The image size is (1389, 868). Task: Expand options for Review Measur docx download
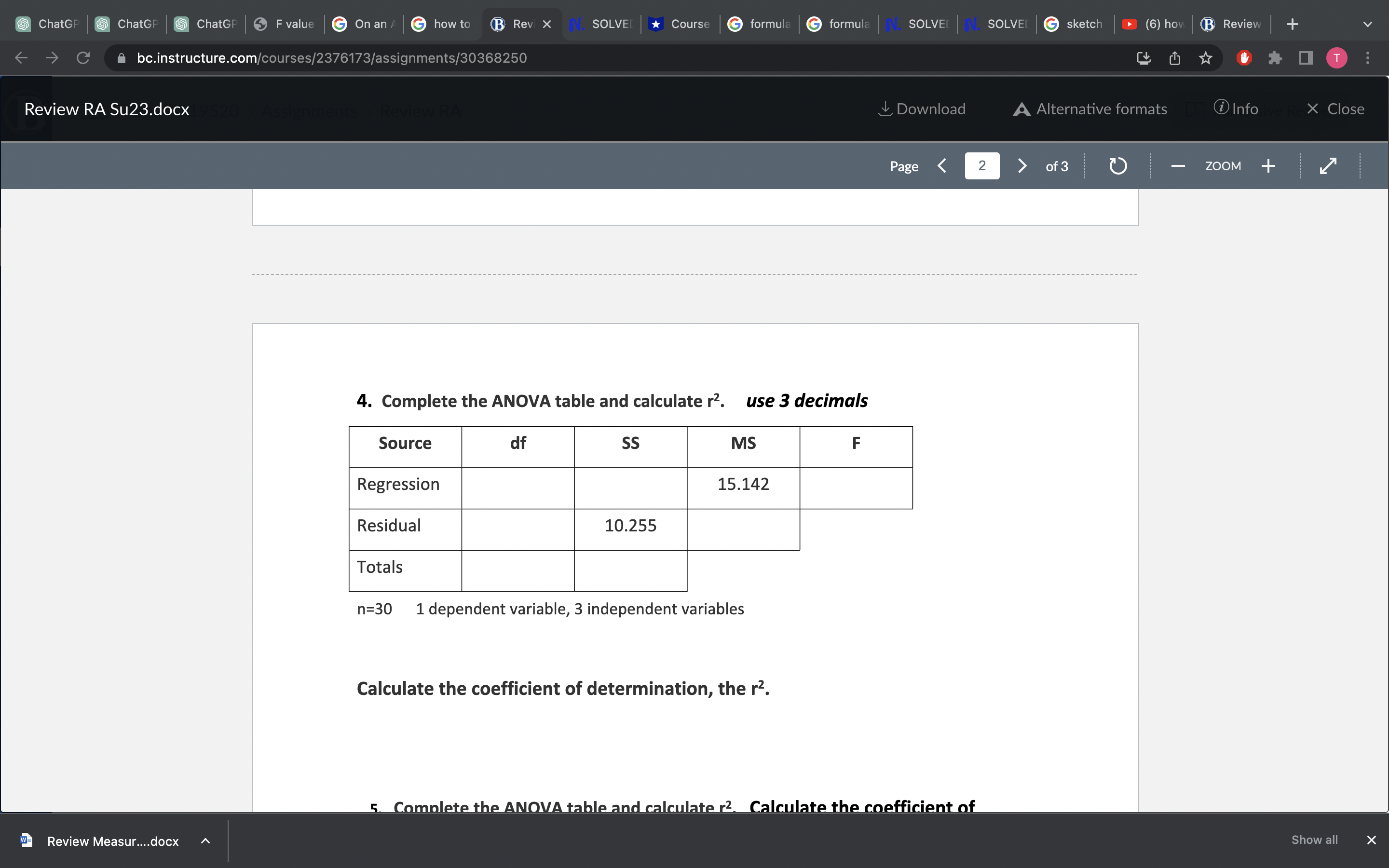pyautogui.click(x=205, y=841)
